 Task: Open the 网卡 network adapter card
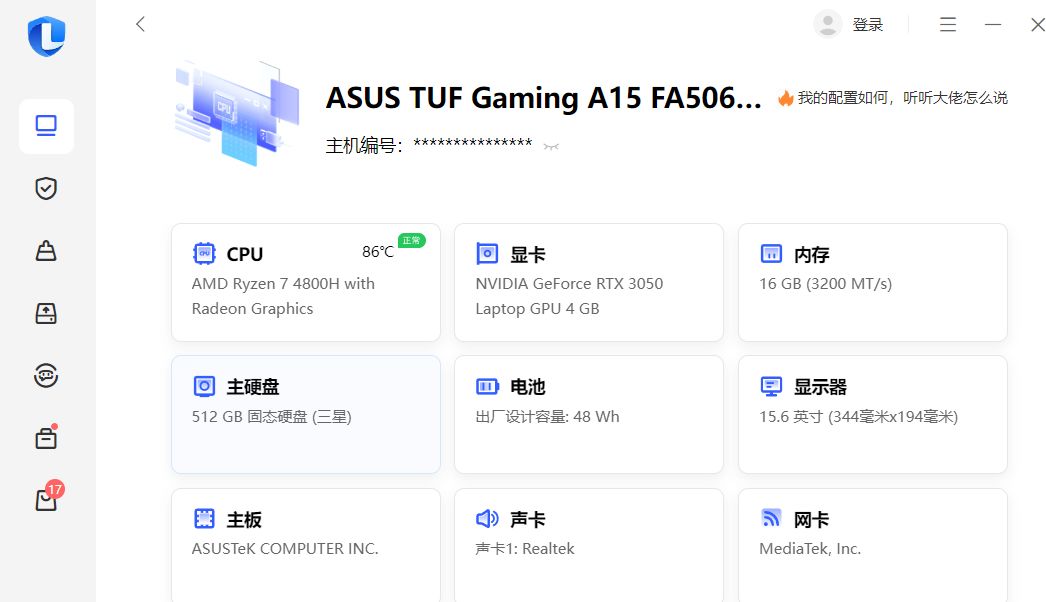[873, 545]
